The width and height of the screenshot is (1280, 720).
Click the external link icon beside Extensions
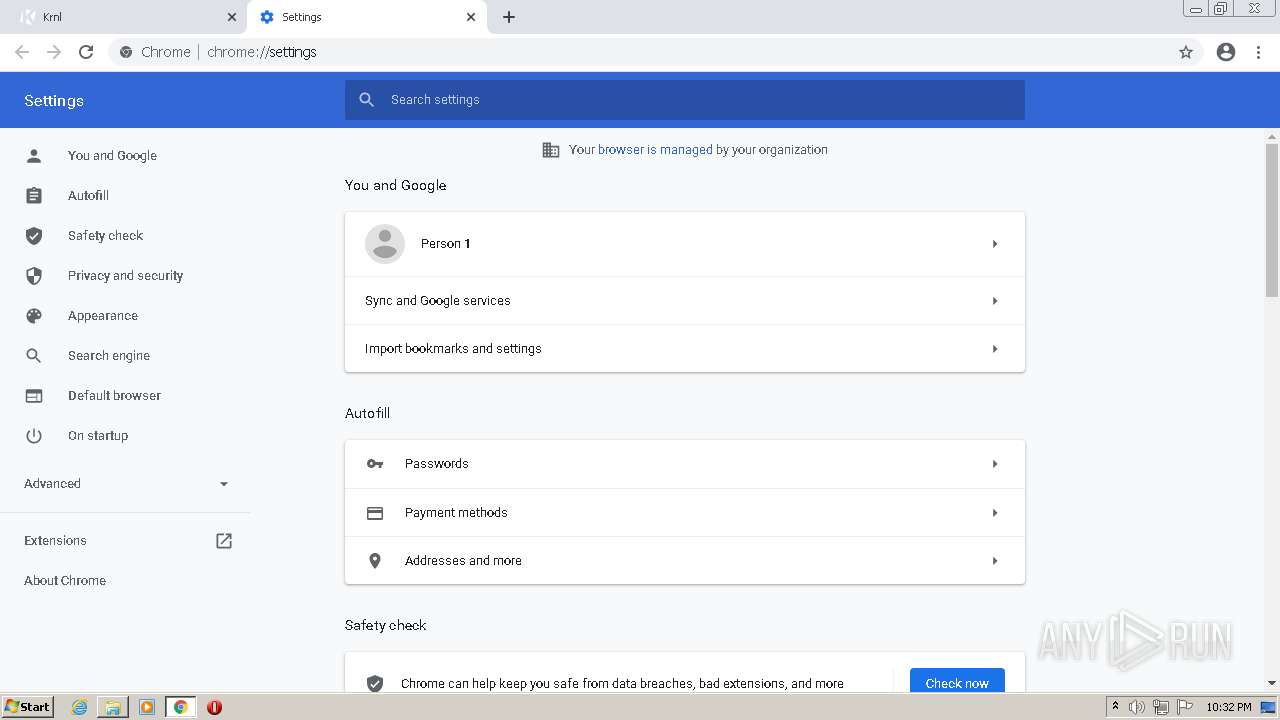pyautogui.click(x=224, y=541)
